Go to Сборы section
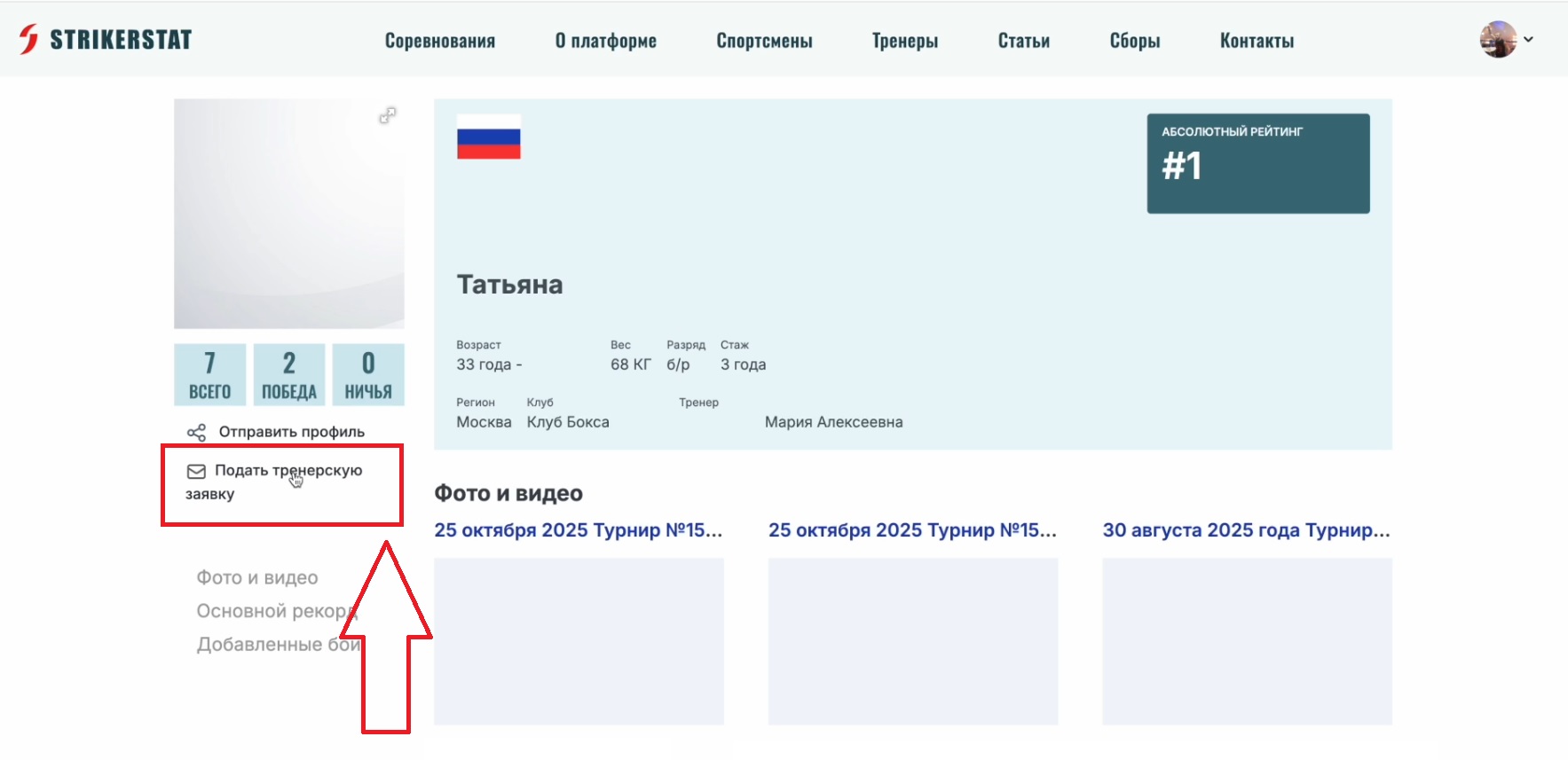Viewport: 1568px width, 760px height. [1135, 41]
